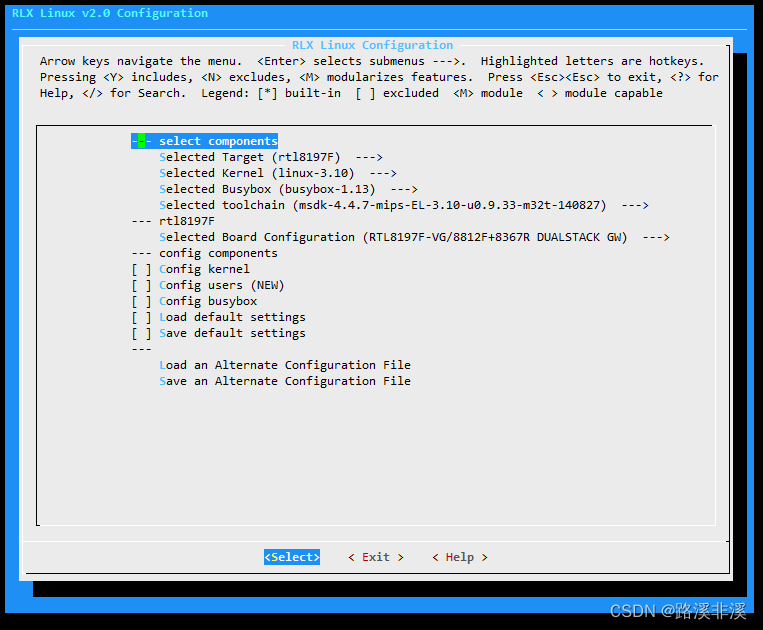763x630 pixels.
Task: Toggle the Config kernel checkbox
Action: [x=141, y=269]
